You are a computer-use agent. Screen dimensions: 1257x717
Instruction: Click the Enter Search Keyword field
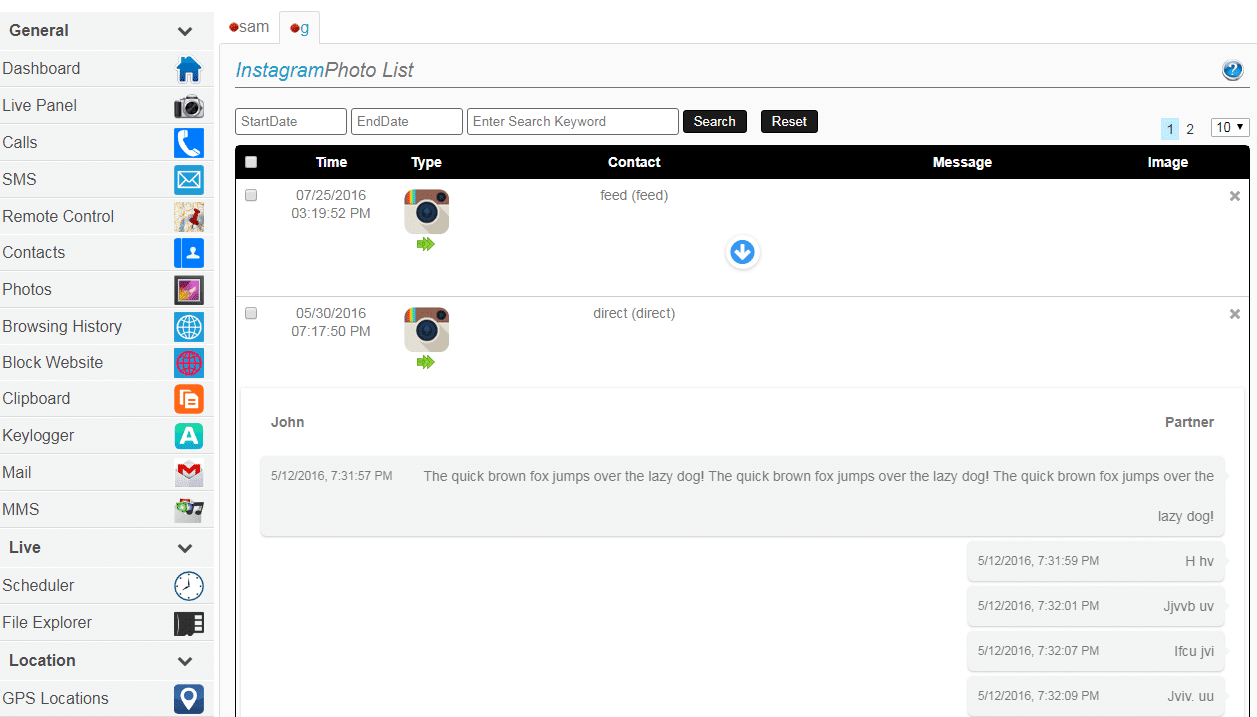click(573, 121)
